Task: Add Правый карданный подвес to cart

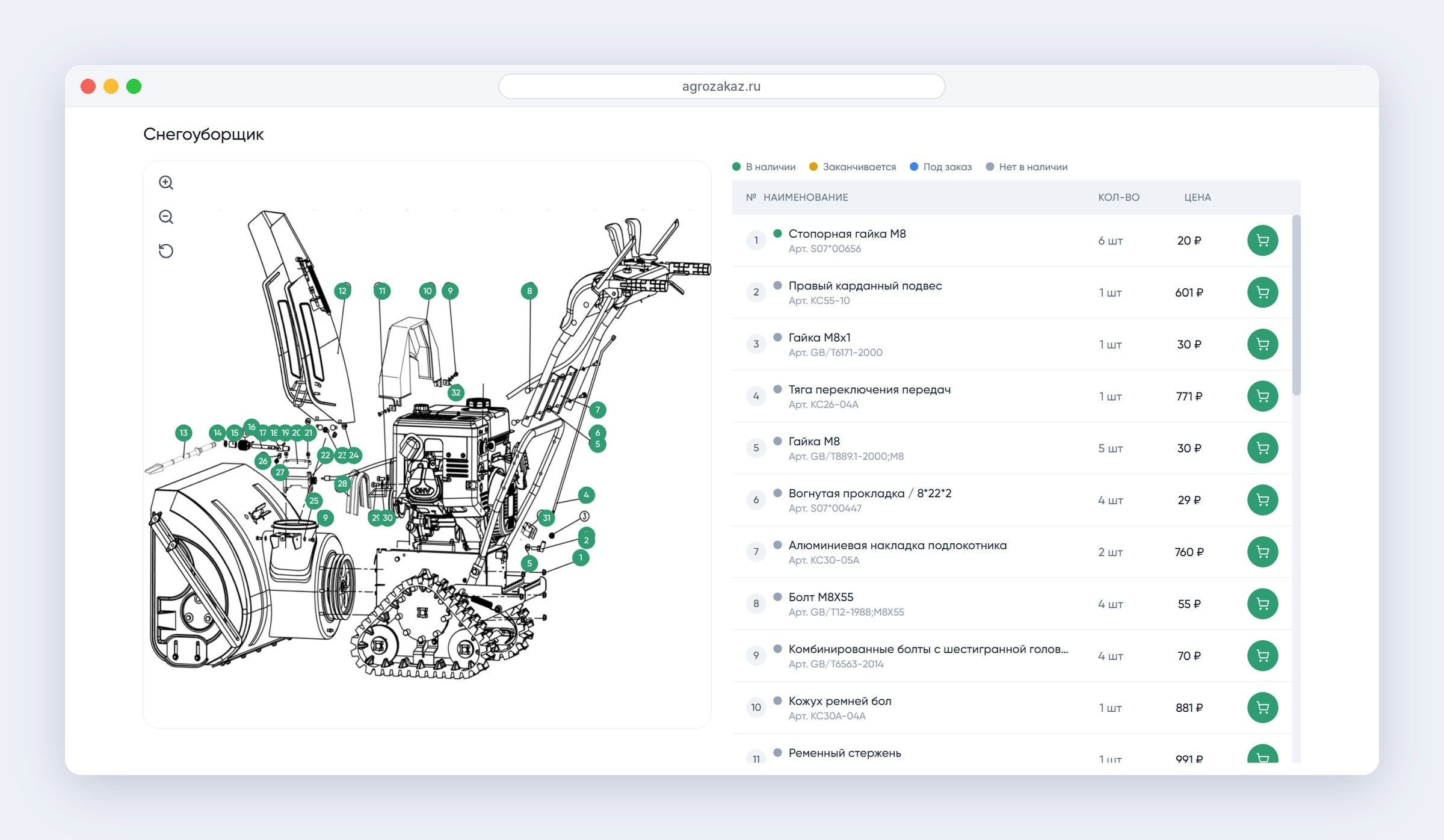Action: pyautogui.click(x=1262, y=292)
